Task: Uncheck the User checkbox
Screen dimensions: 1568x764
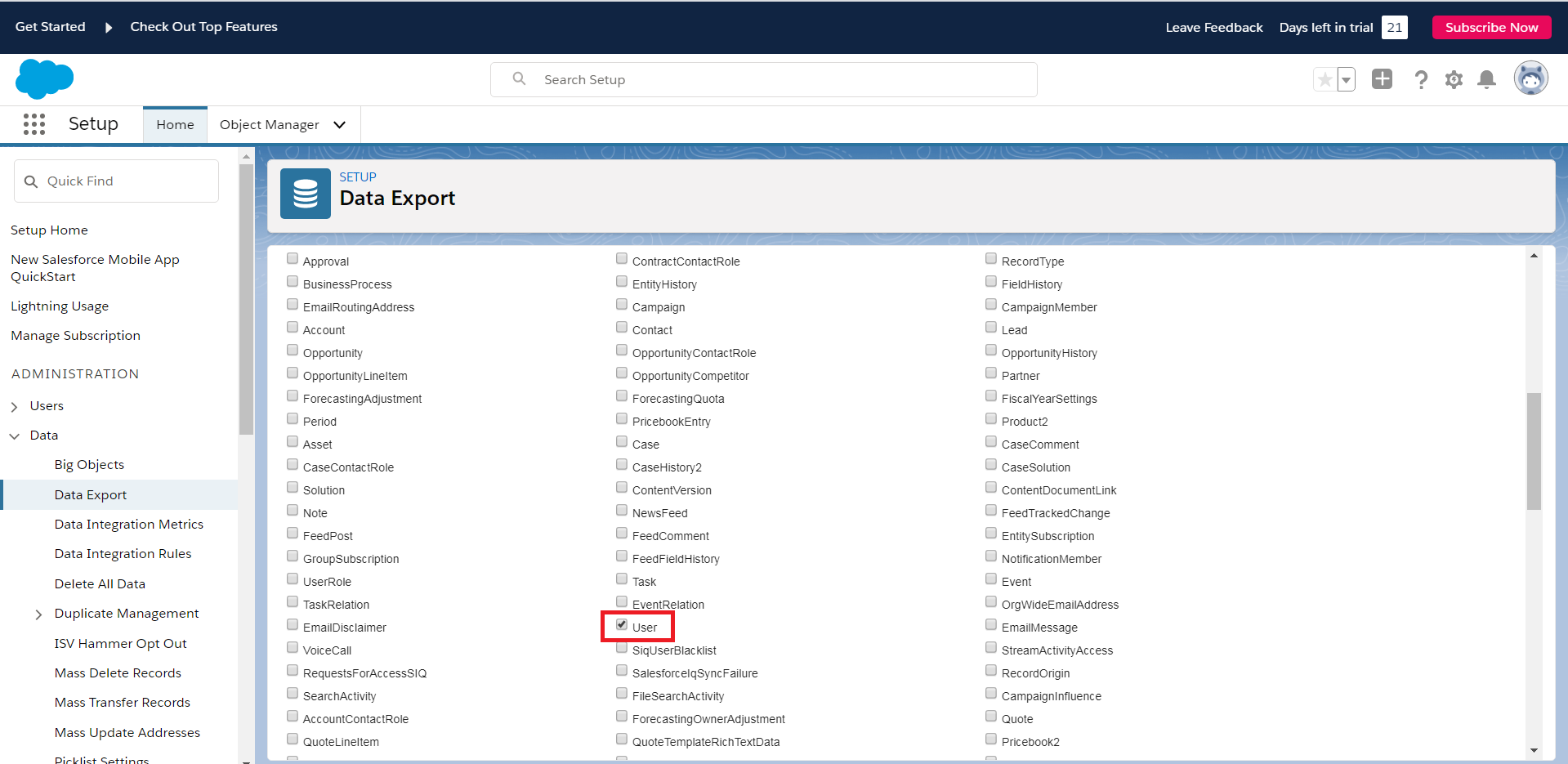Action: [622, 625]
